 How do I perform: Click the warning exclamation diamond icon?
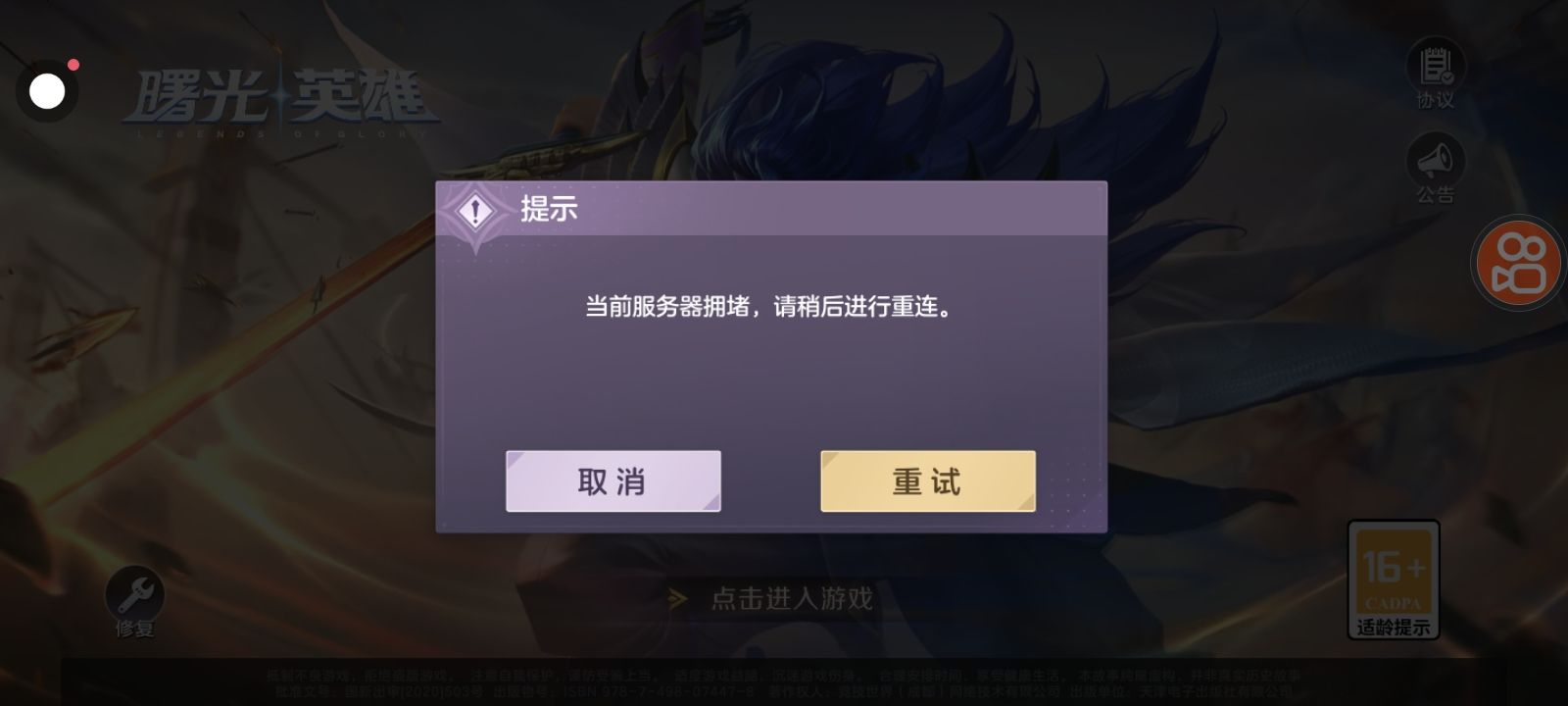[475, 212]
